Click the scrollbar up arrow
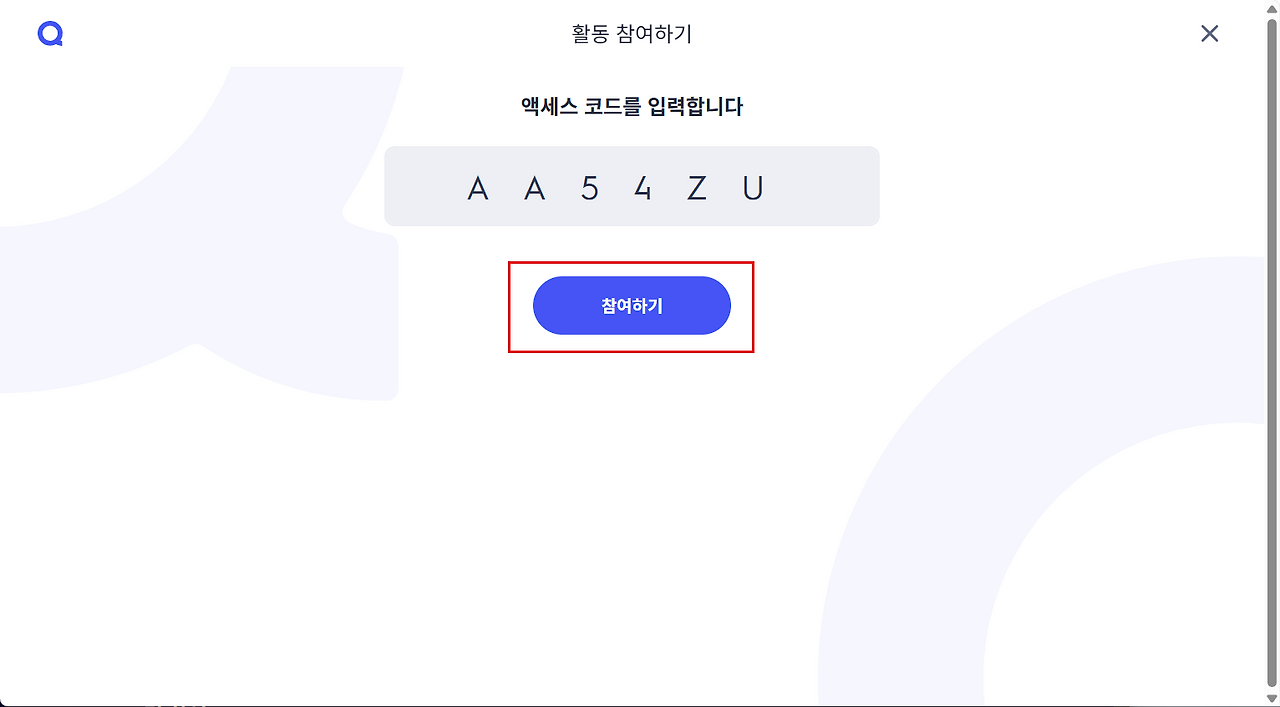 1271,8
